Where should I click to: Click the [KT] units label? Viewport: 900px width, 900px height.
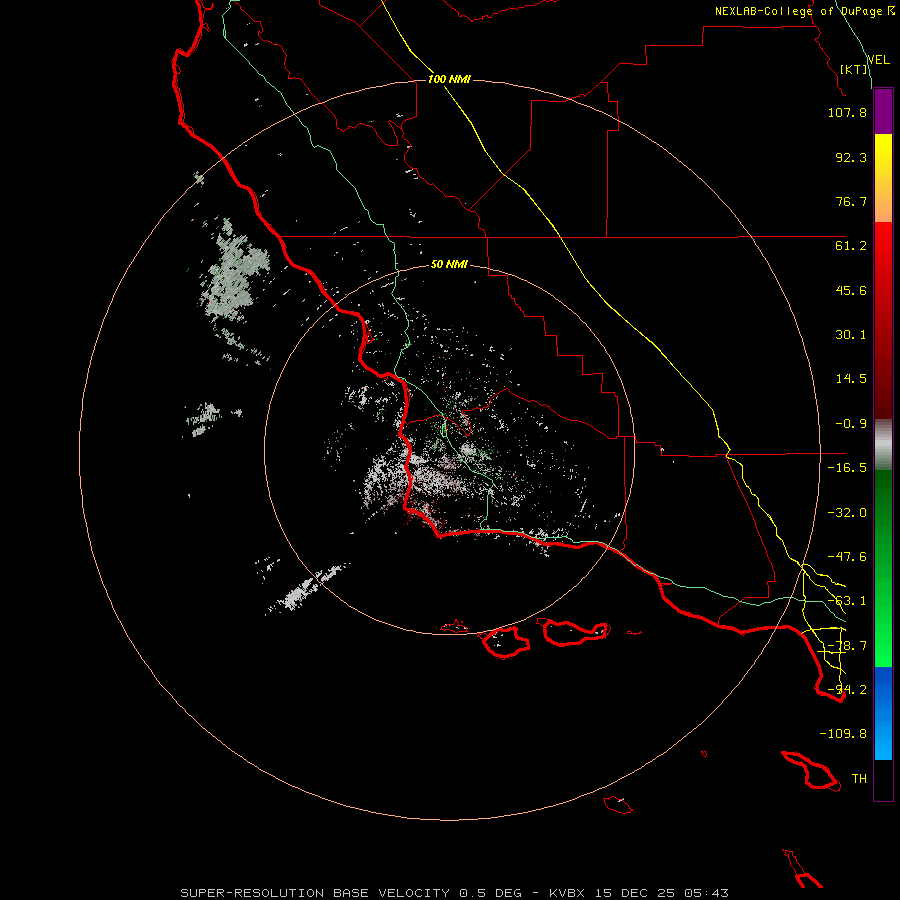click(x=854, y=69)
